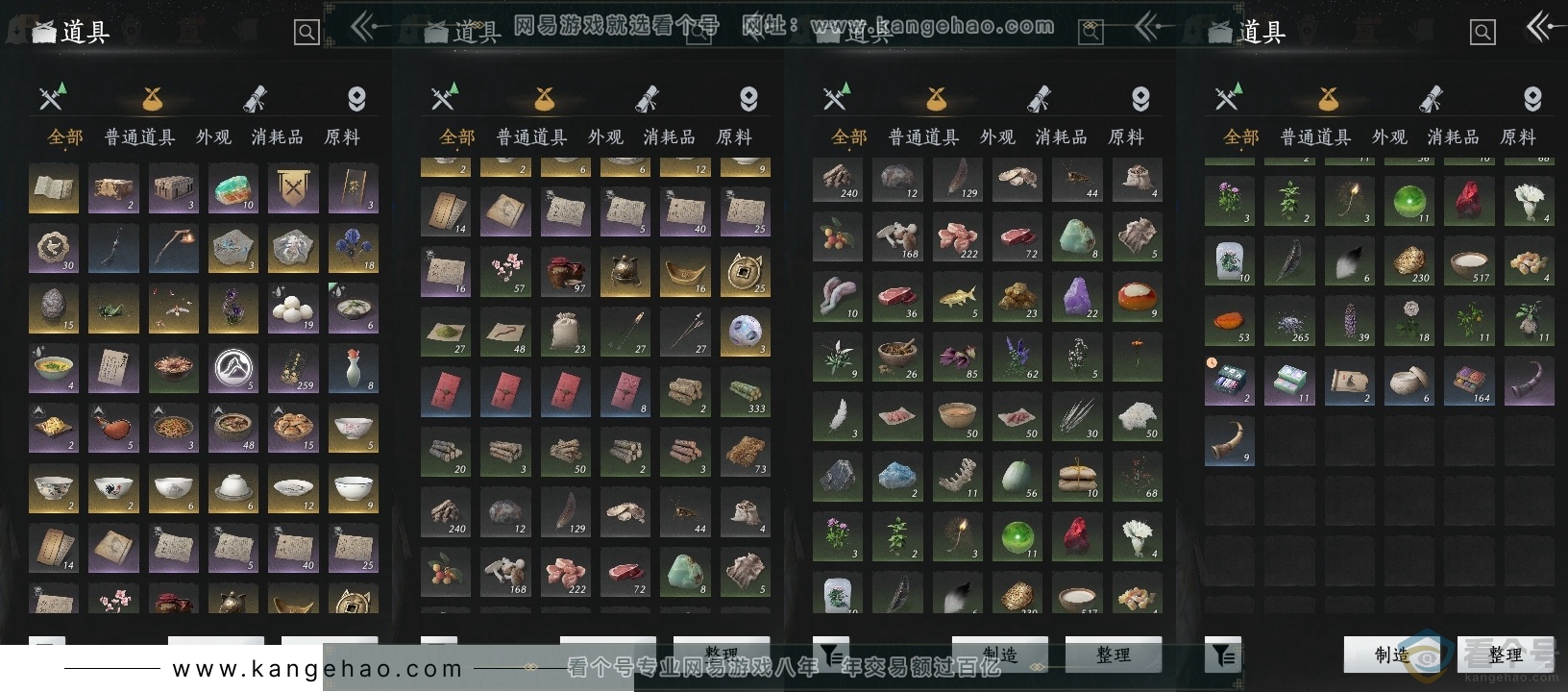Click the 整理 button in the third panel
This screenshot has height=692, width=1568.
point(1114,655)
